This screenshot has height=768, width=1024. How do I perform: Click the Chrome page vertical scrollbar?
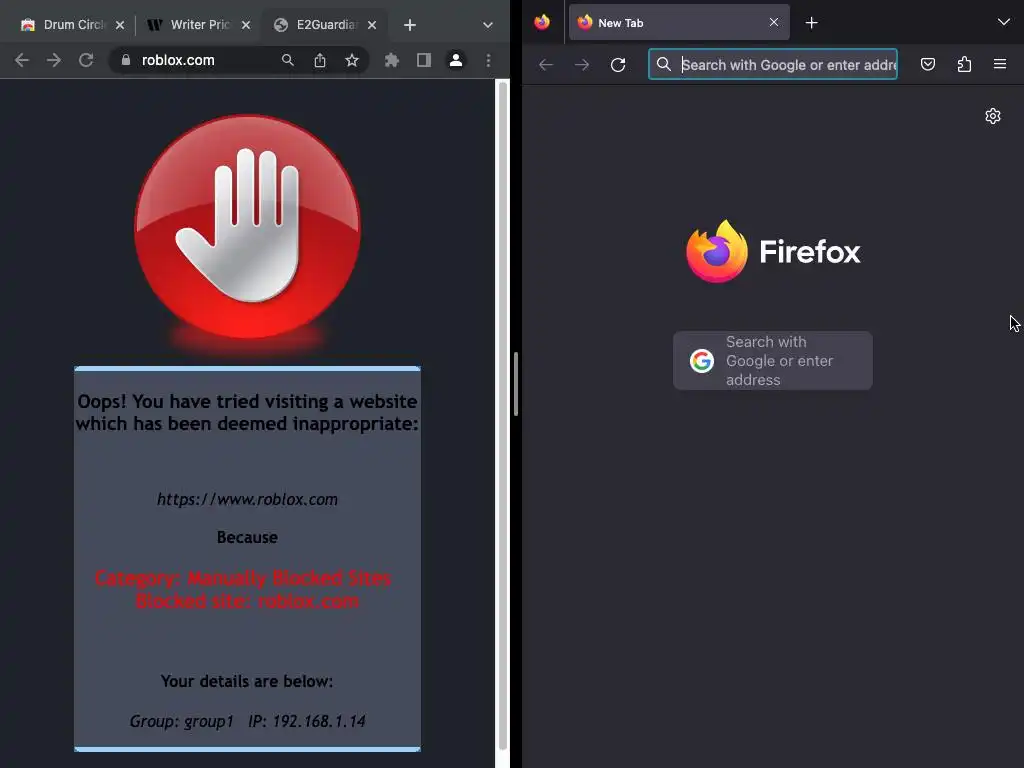(502, 418)
